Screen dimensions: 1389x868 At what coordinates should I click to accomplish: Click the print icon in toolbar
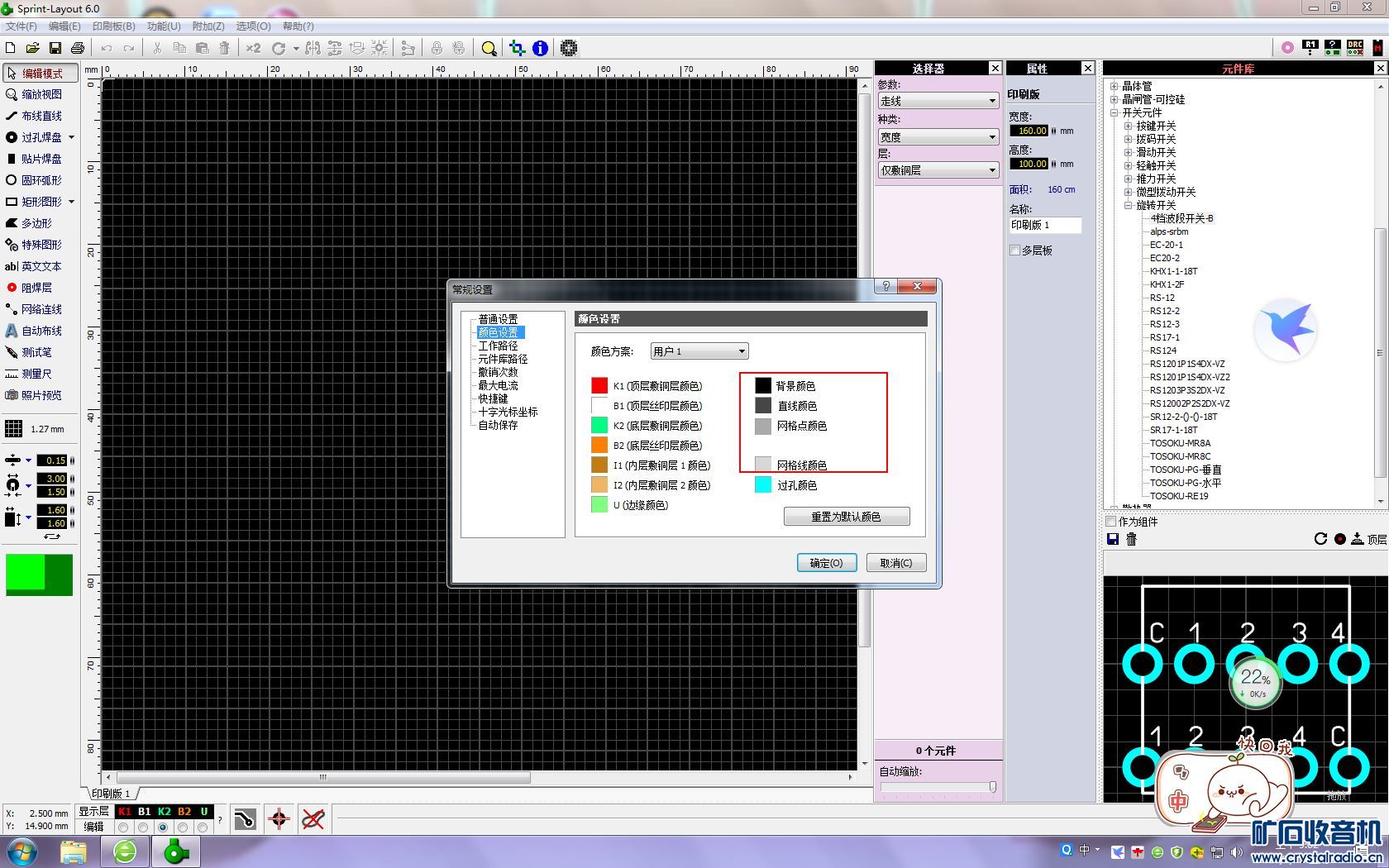[78, 48]
